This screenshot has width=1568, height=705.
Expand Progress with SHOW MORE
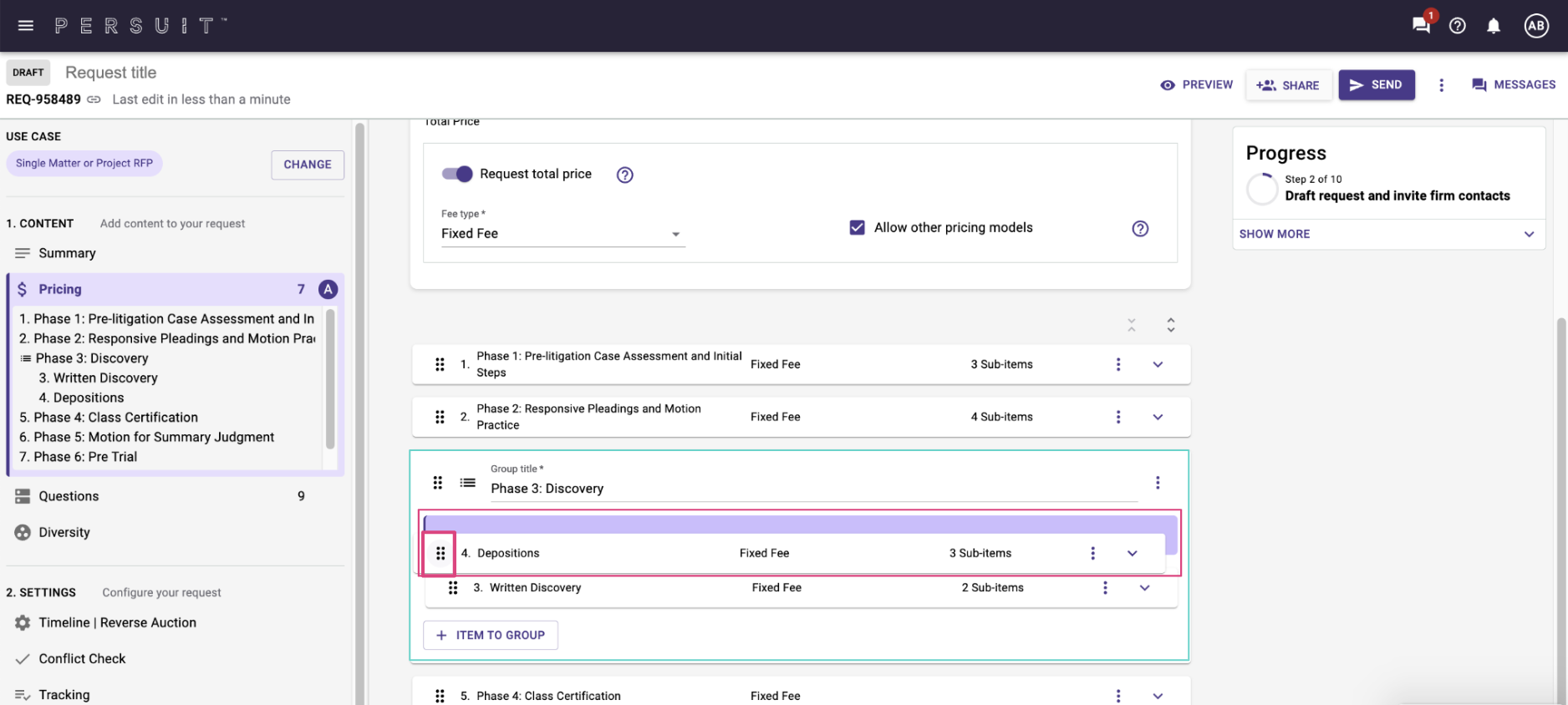click(x=1387, y=234)
